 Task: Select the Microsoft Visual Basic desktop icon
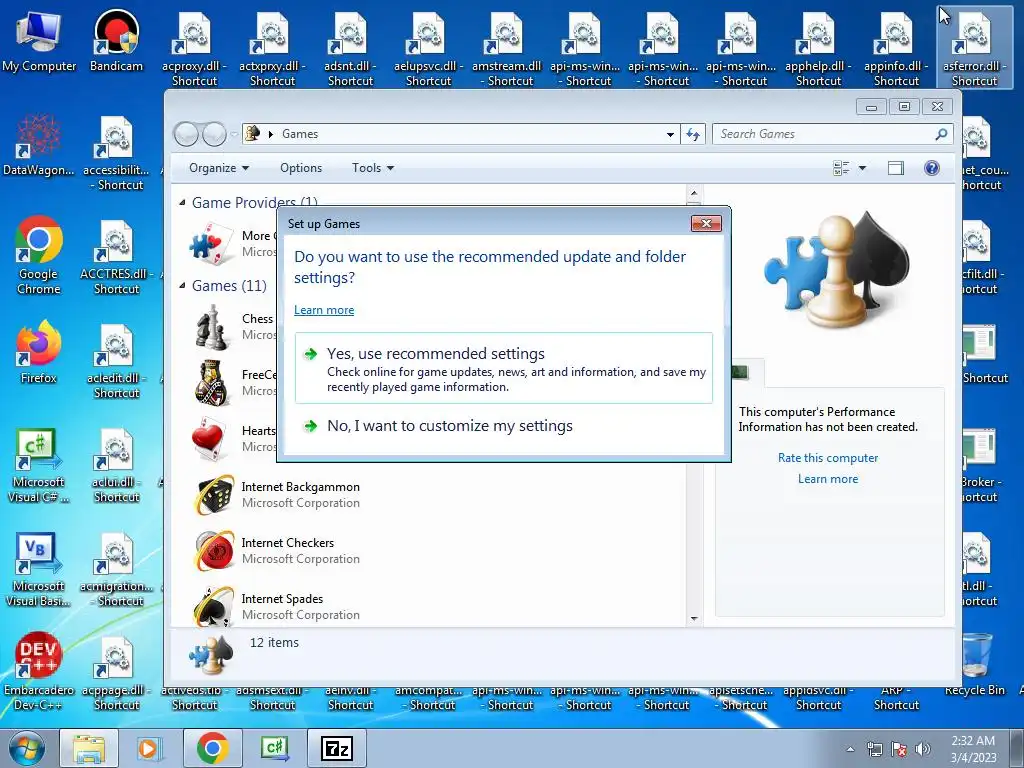39,569
